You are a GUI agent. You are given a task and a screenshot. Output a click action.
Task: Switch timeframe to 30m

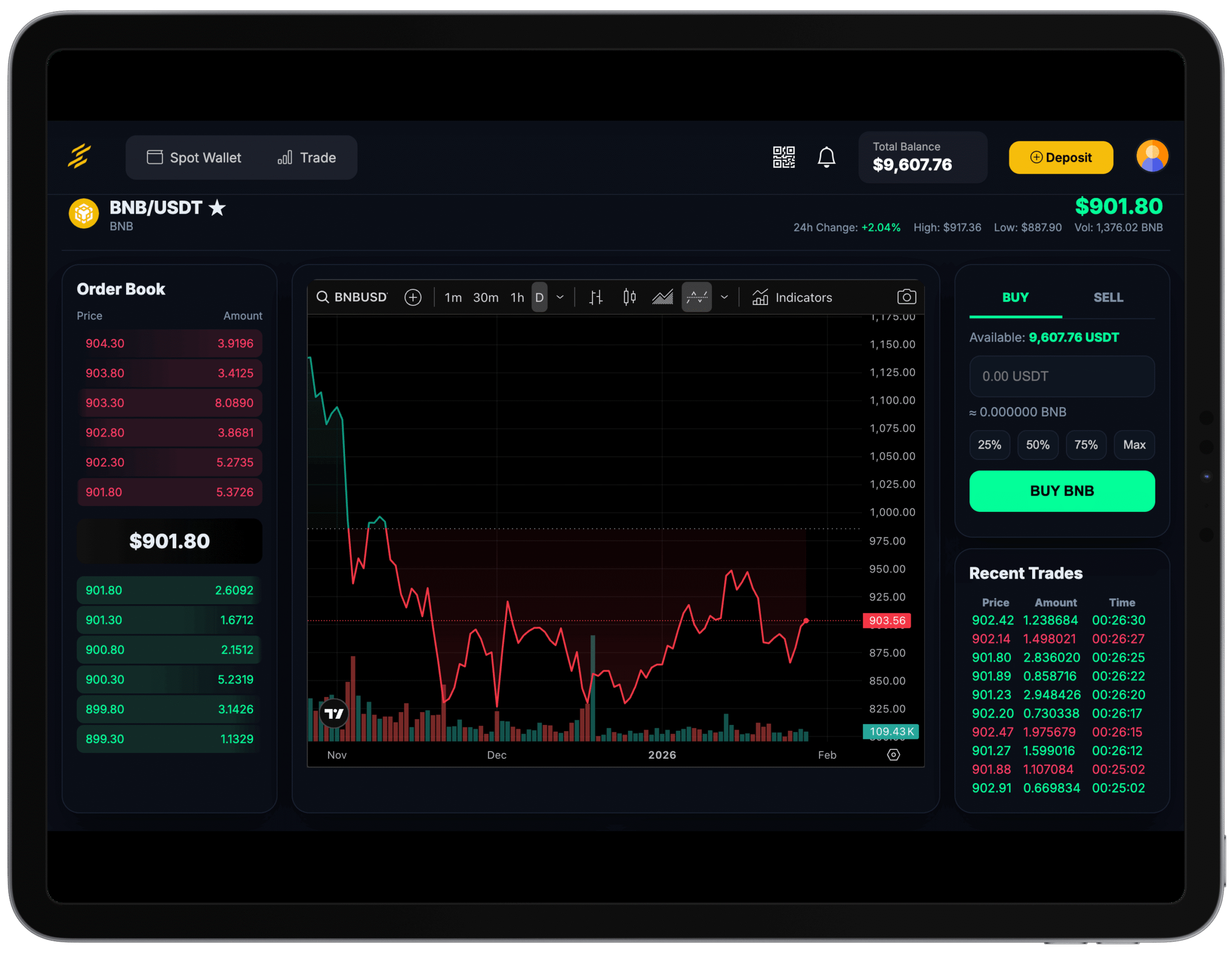[x=485, y=297]
